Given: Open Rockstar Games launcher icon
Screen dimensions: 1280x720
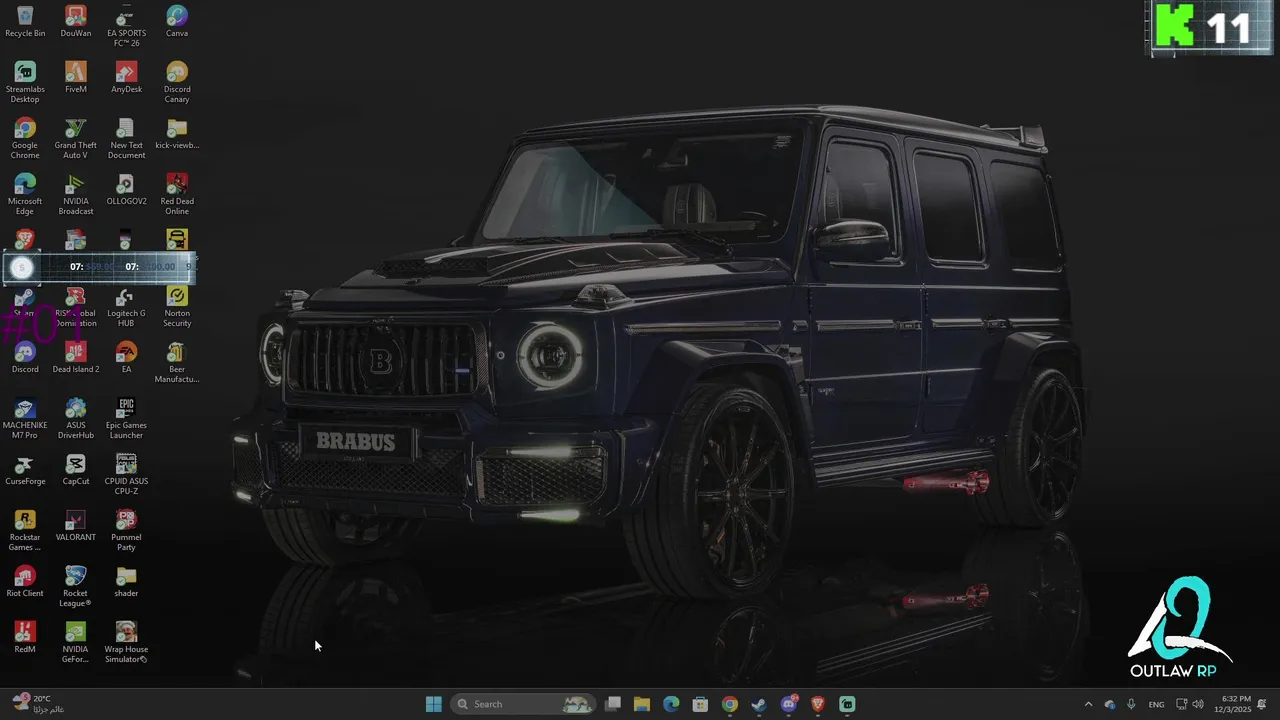Looking at the screenshot, I should 25,530.
